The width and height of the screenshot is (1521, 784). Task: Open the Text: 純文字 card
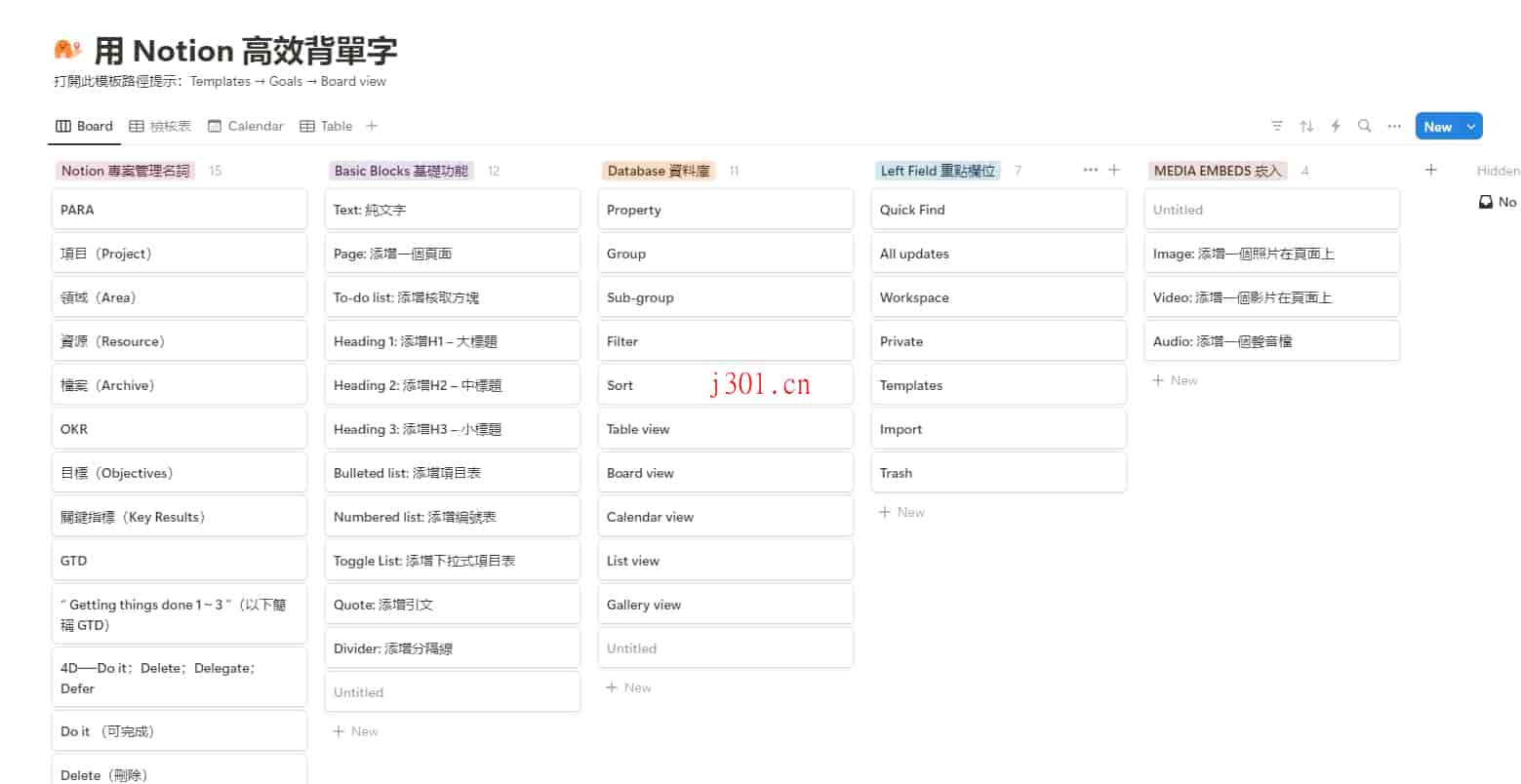[453, 210]
